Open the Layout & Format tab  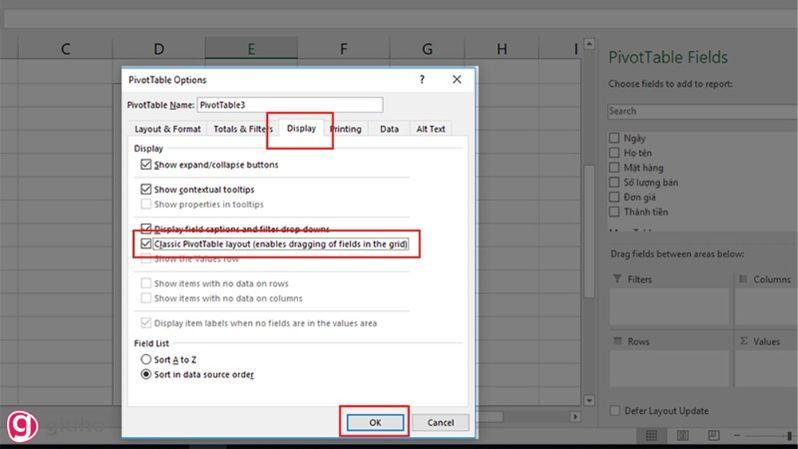click(167, 129)
